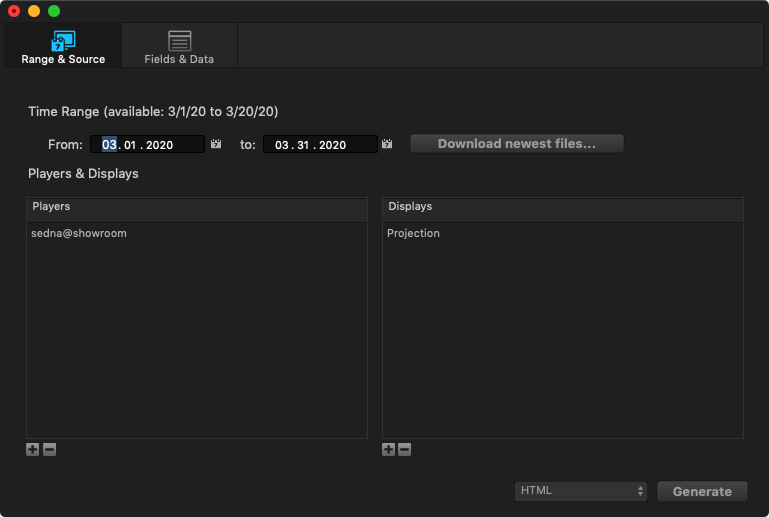Remove a player with the minus button
The height and width of the screenshot is (517, 769).
(49, 450)
